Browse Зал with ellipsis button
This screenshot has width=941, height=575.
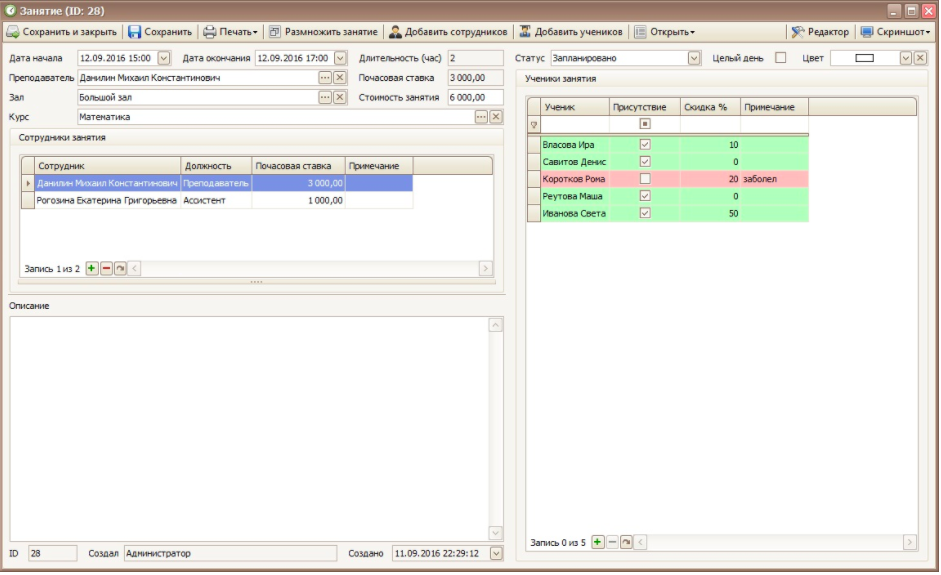325,97
